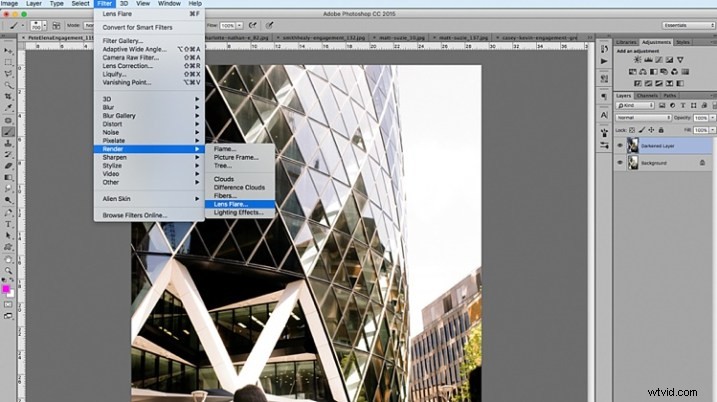Toggle lock all padlock

coord(661,130)
